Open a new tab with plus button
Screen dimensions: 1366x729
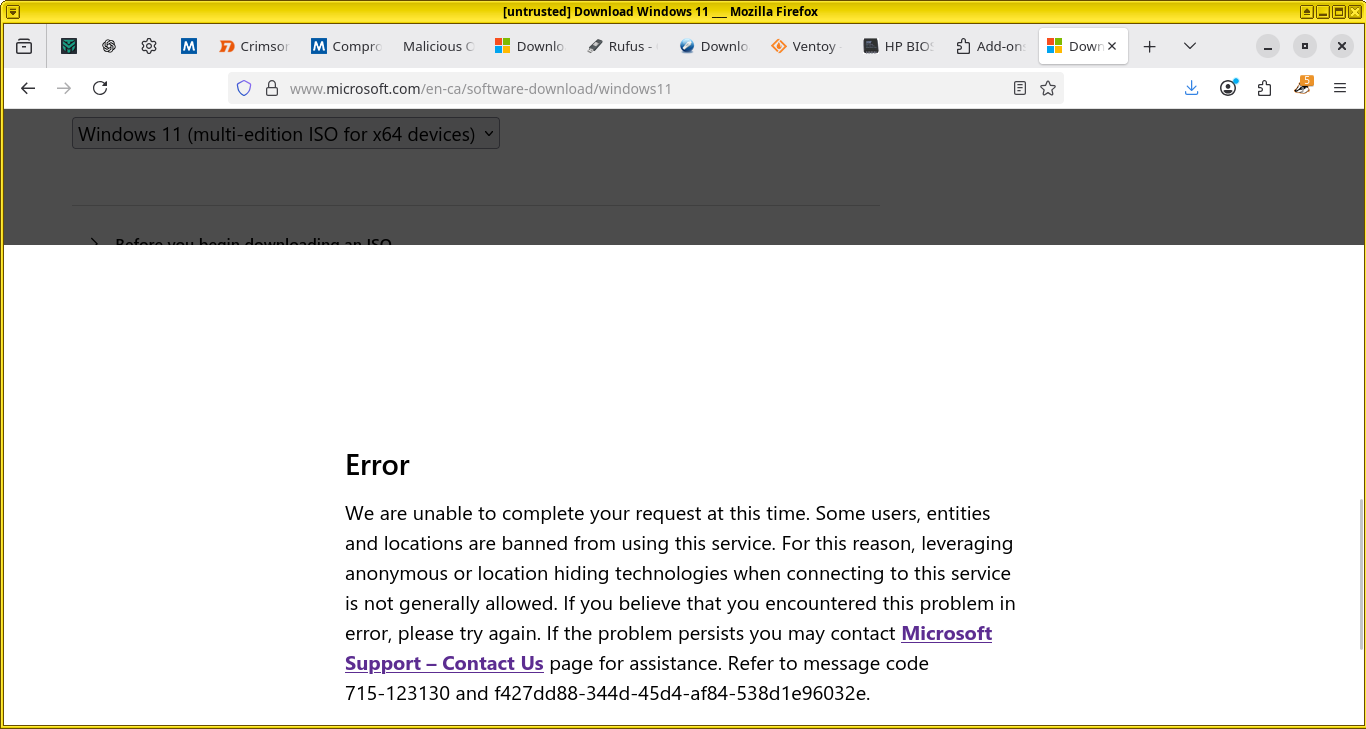click(1150, 46)
